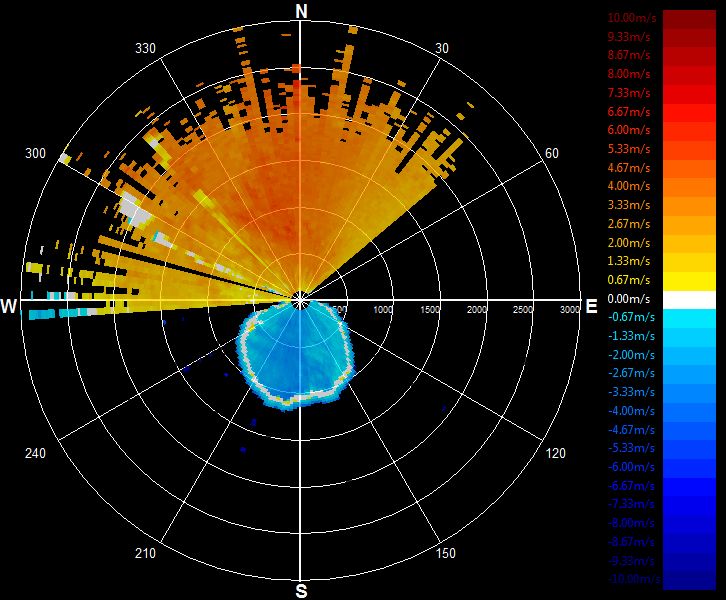726x600 pixels.
Task: Click the 0.00m/s legend label
Action: (629, 299)
